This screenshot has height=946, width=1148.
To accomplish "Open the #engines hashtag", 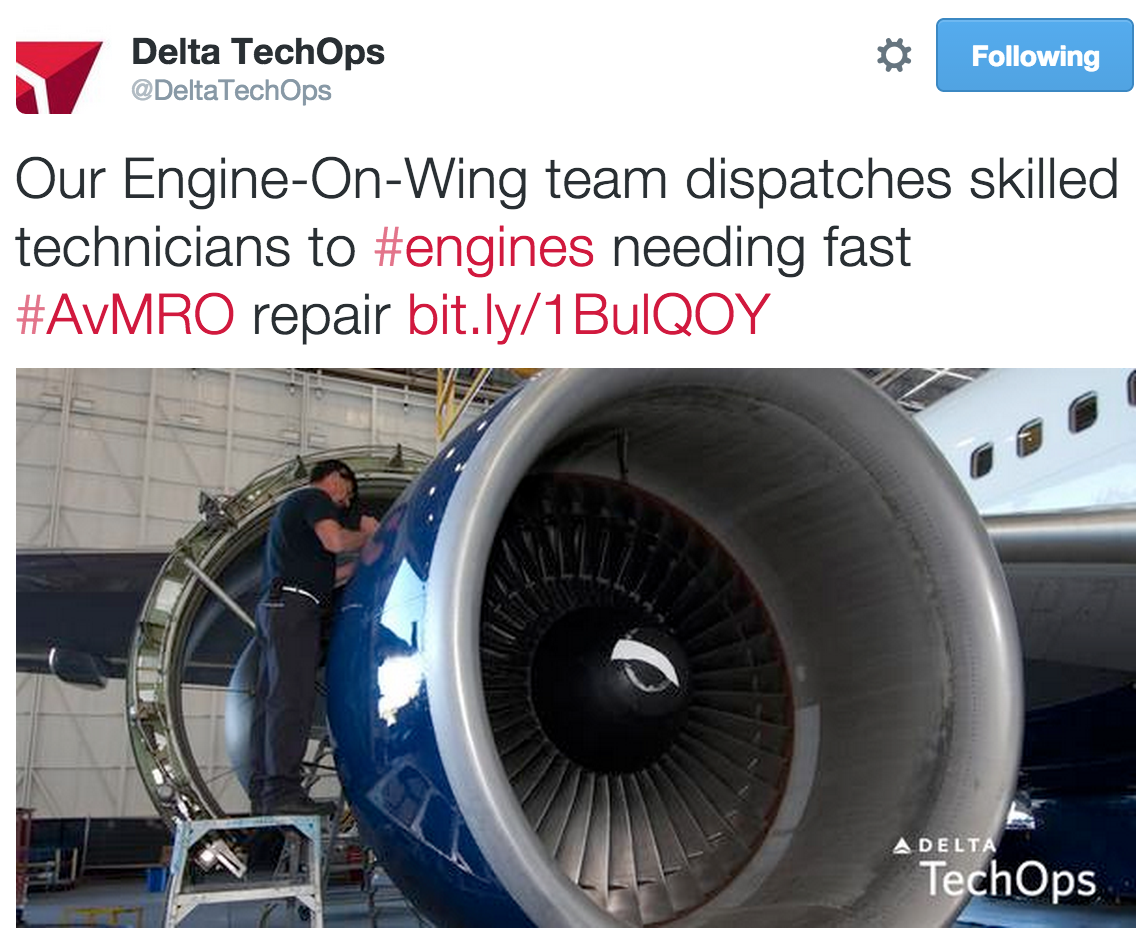I will tap(484, 247).
